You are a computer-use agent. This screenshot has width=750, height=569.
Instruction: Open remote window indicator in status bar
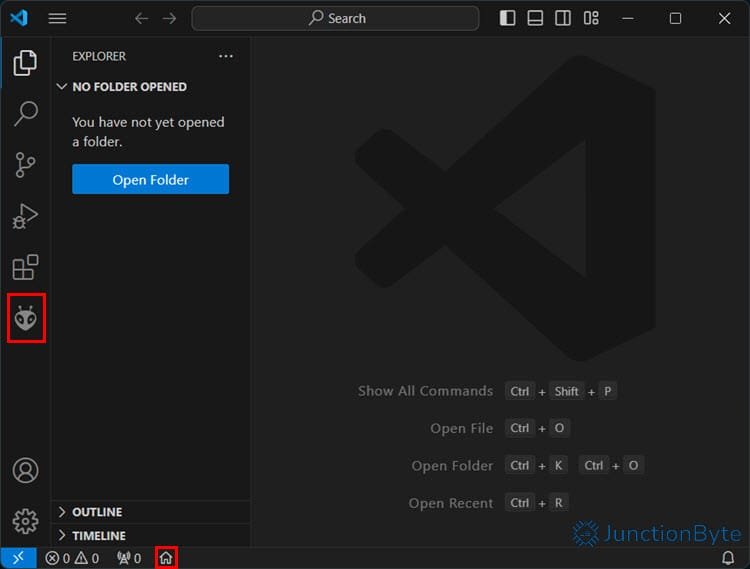click(18, 558)
